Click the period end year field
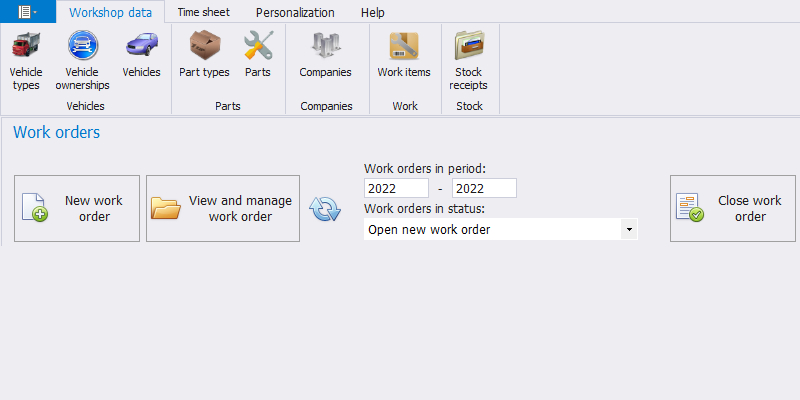The width and height of the screenshot is (800, 400). pyautogui.click(x=484, y=188)
